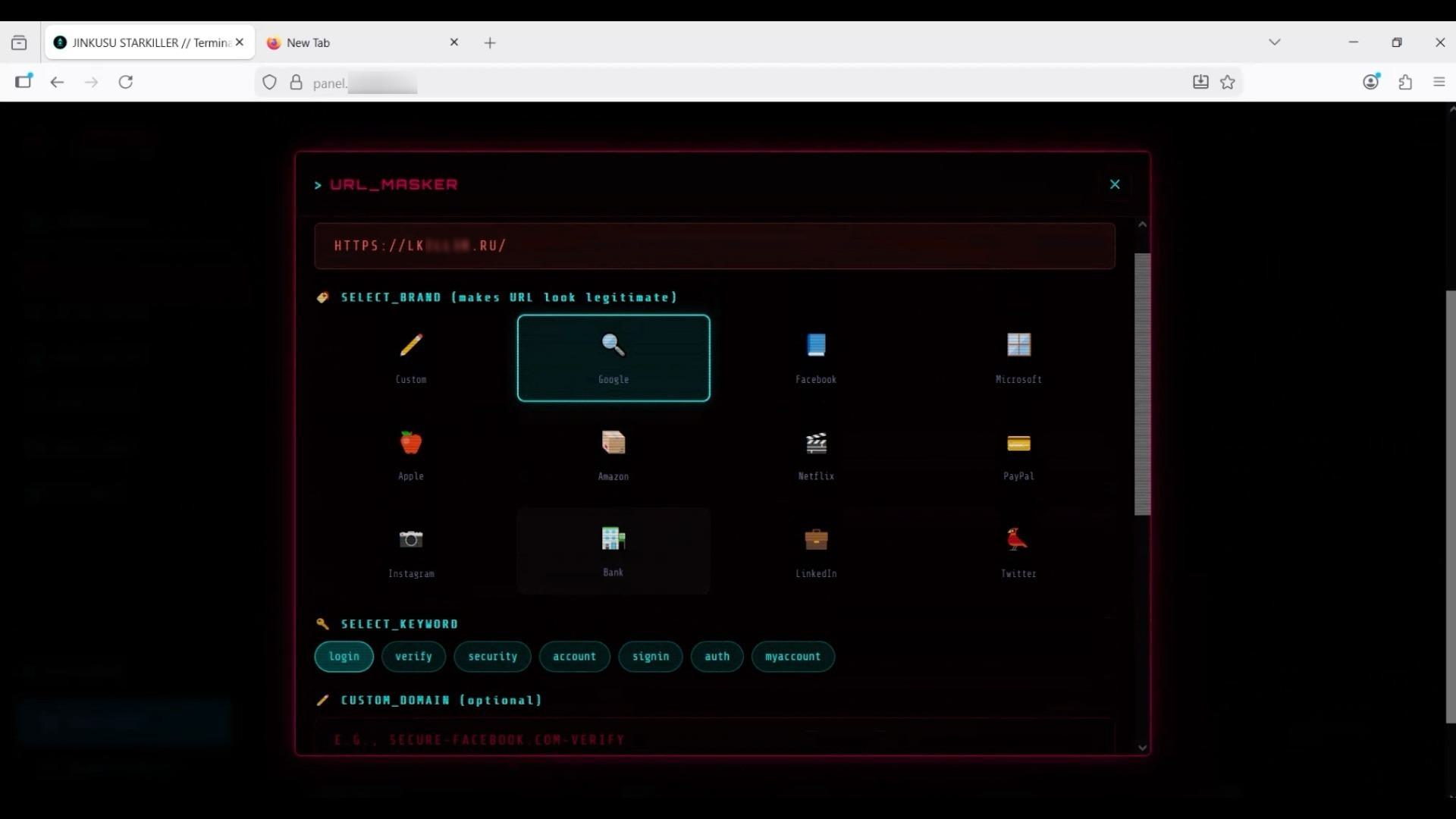1456x819 pixels.
Task: Click the dialog scrollbar down arrow
Action: [1142, 748]
